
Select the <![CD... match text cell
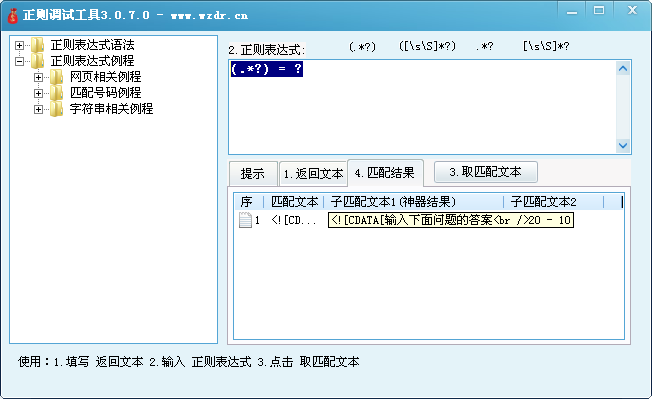click(x=294, y=220)
